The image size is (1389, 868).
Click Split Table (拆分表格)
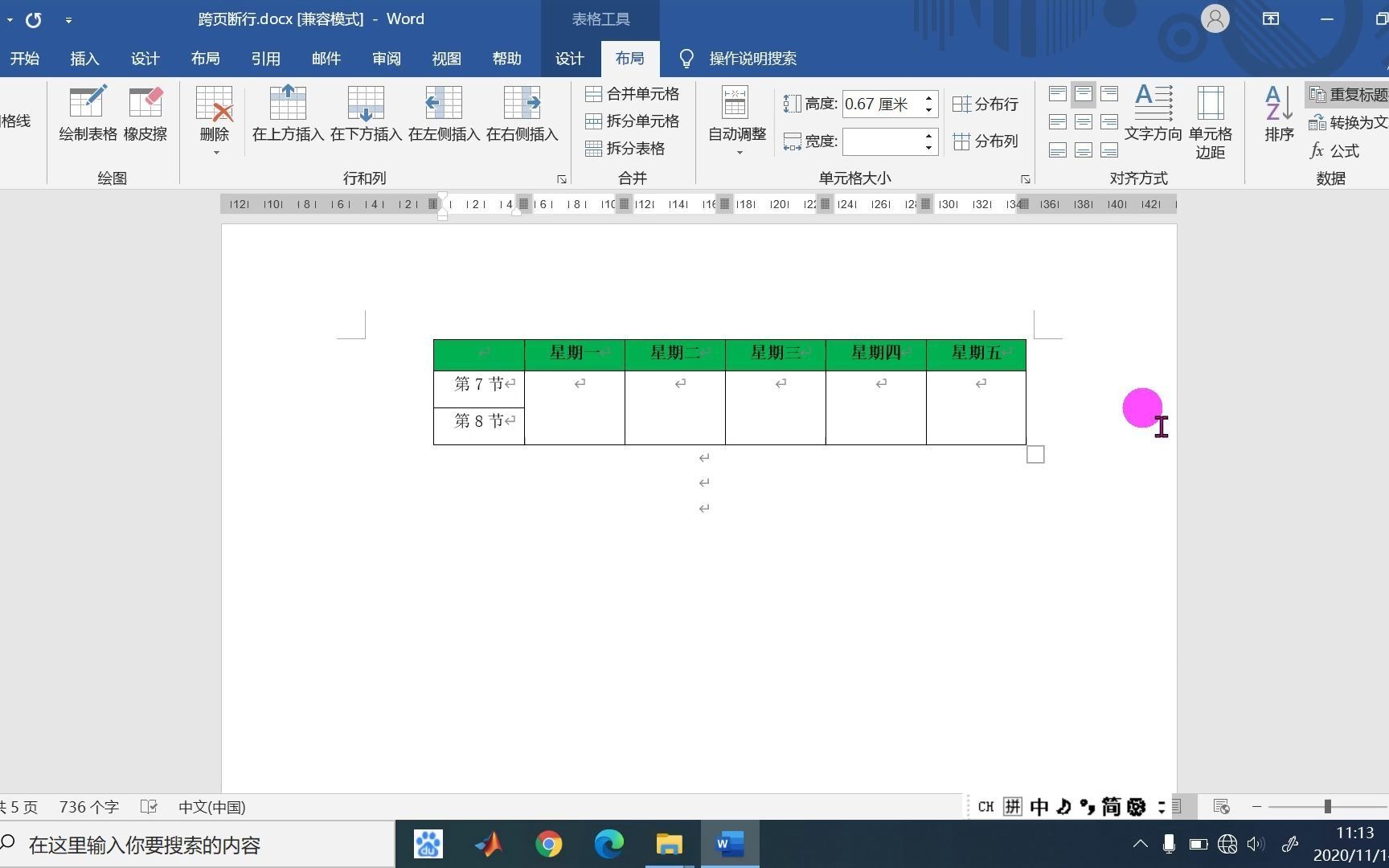click(x=625, y=149)
